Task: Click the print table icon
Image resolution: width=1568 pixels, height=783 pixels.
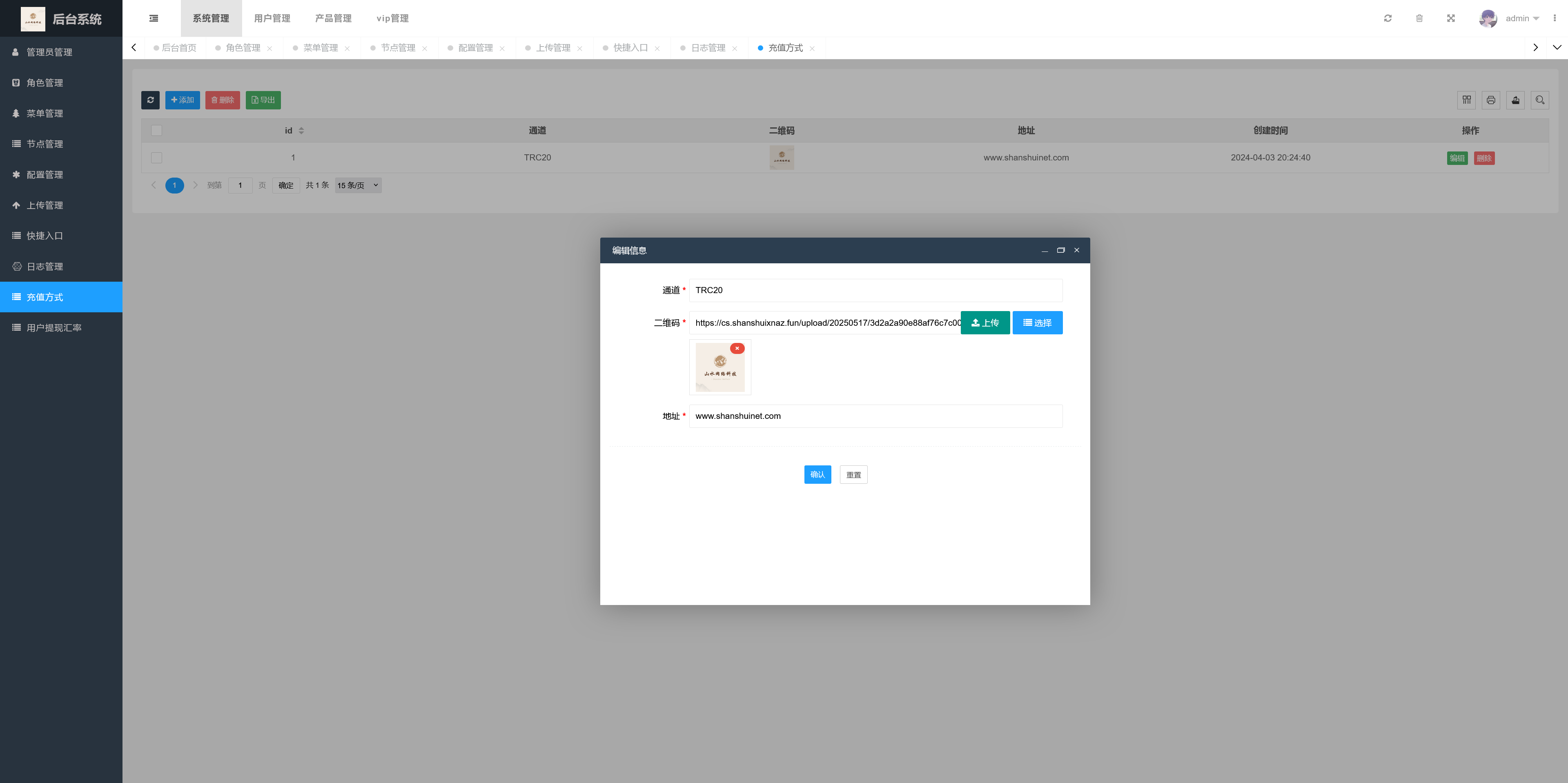Action: tap(1491, 100)
